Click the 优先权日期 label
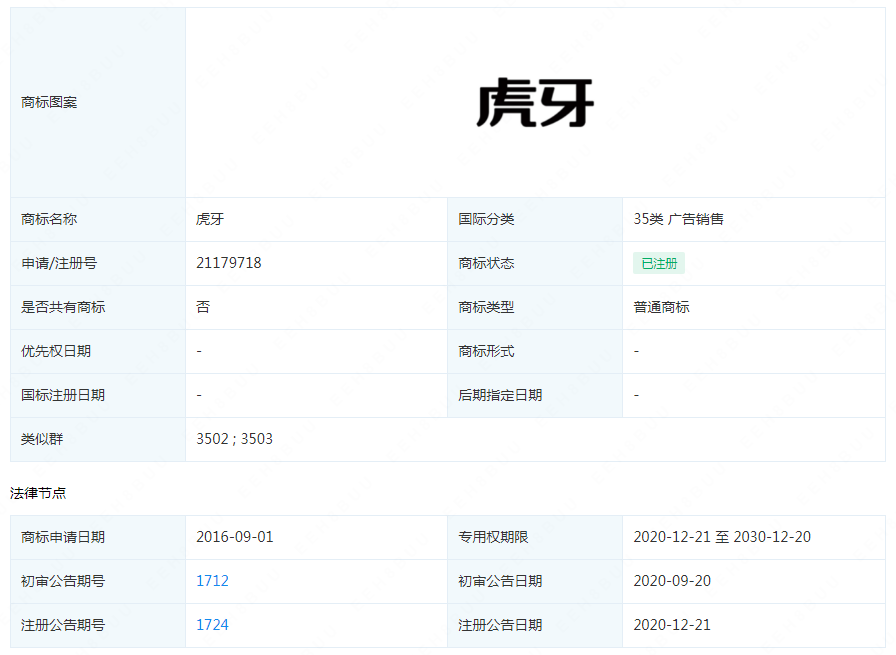Image resolution: width=896 pixels, height=655 pixels. [x=56, y=351]
